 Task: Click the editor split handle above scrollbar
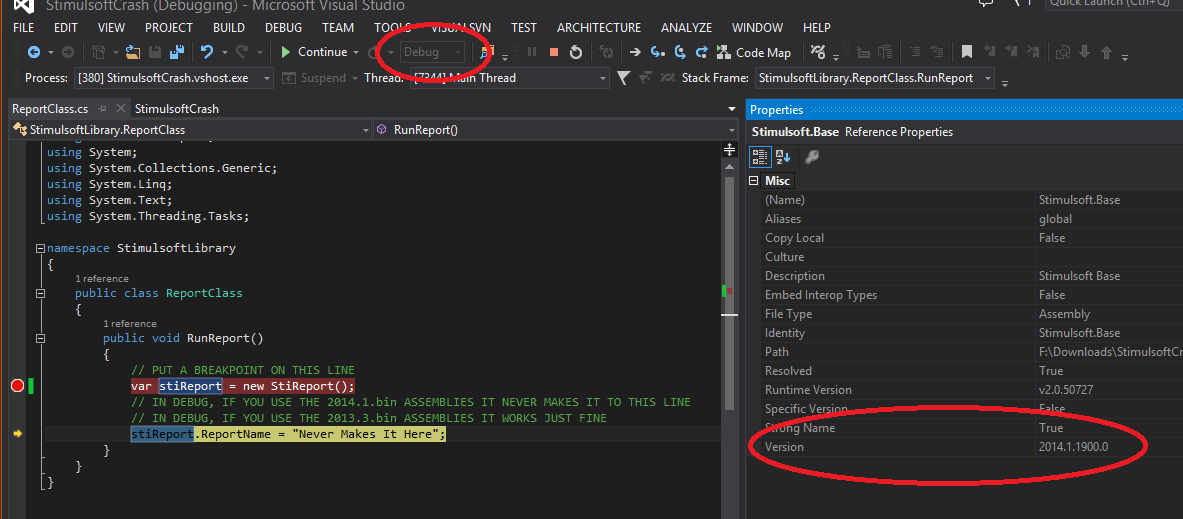tap(730, 149)
